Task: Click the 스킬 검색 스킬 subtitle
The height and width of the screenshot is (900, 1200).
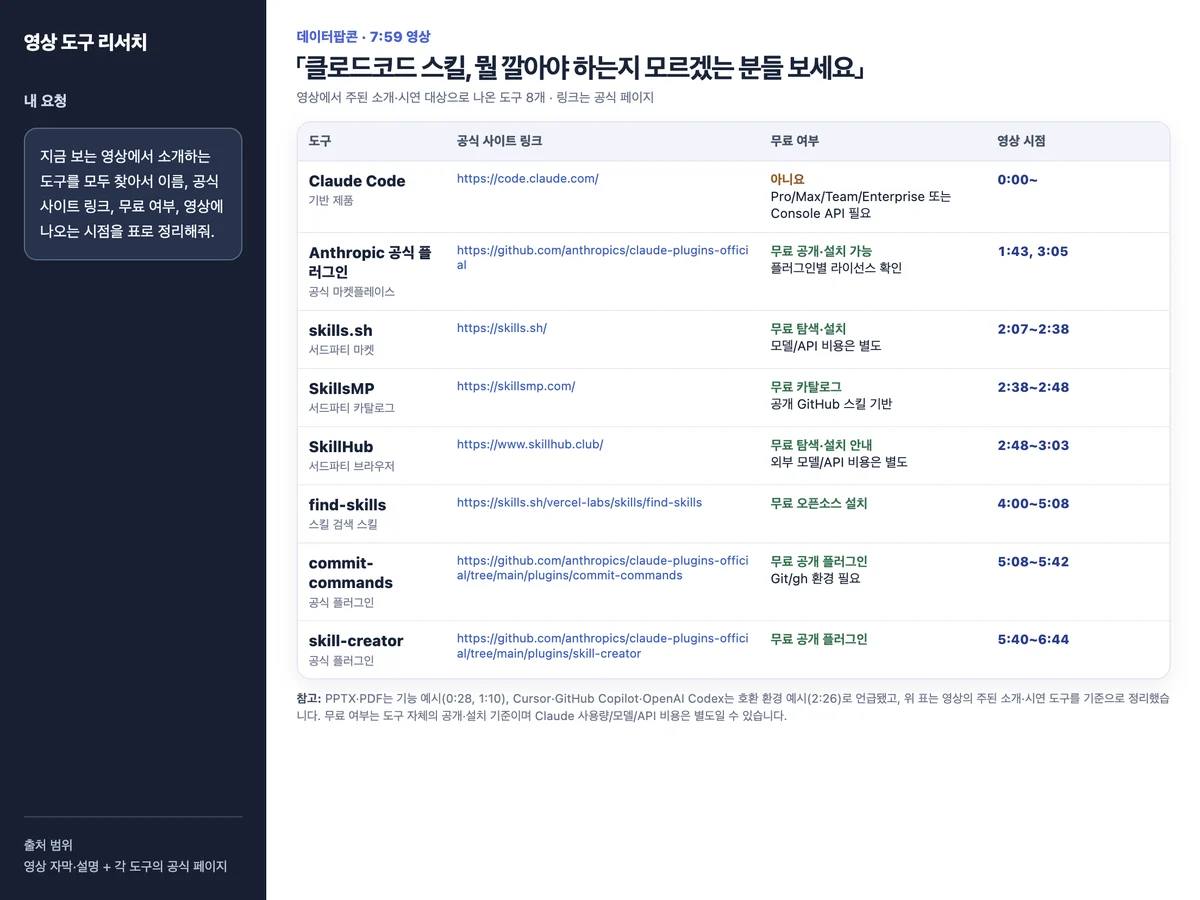Action: (x=343, y=524)
